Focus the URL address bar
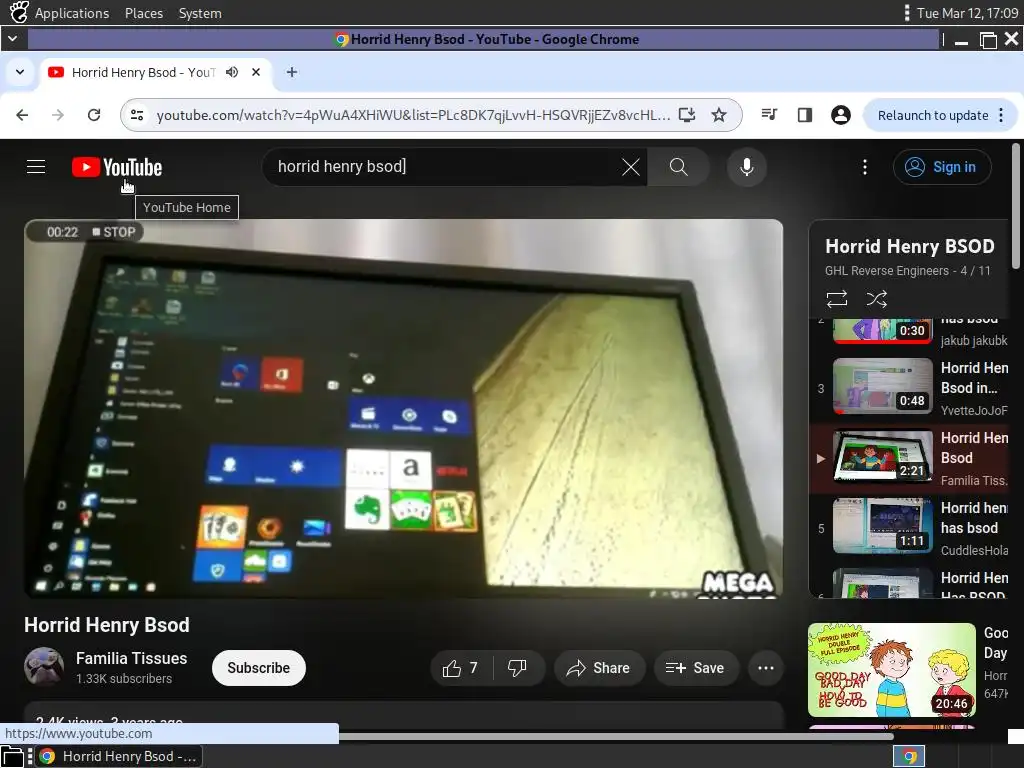1024x768 pixels. point(413,115)
